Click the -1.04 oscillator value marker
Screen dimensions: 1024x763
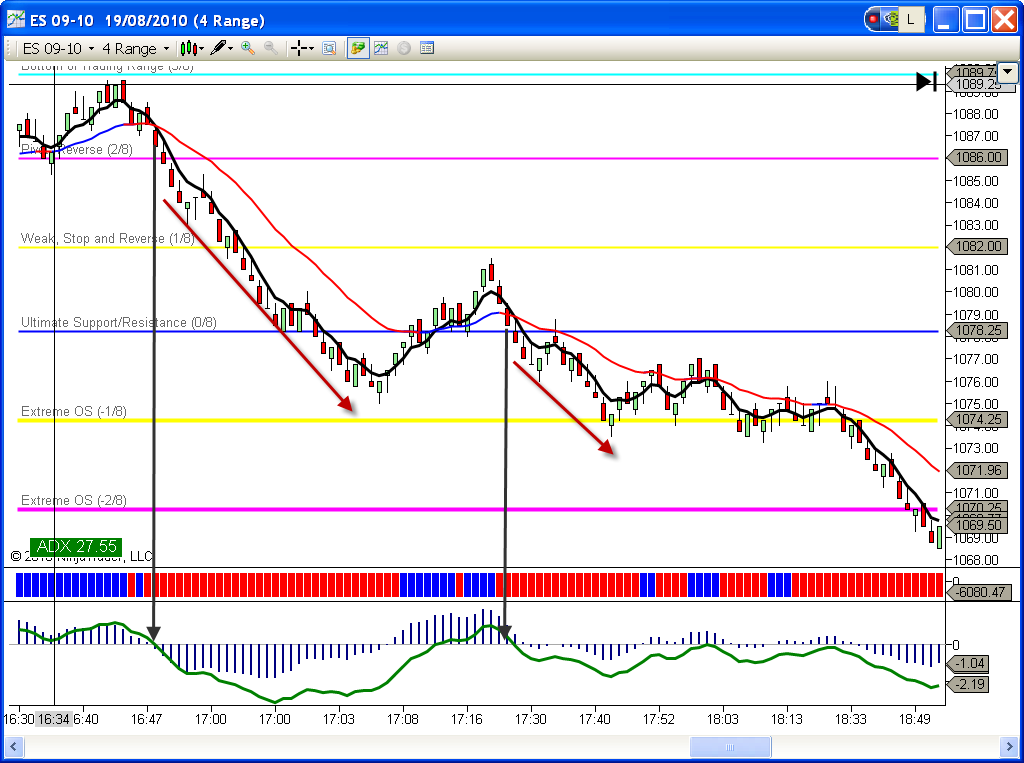(x=968, y=664)
